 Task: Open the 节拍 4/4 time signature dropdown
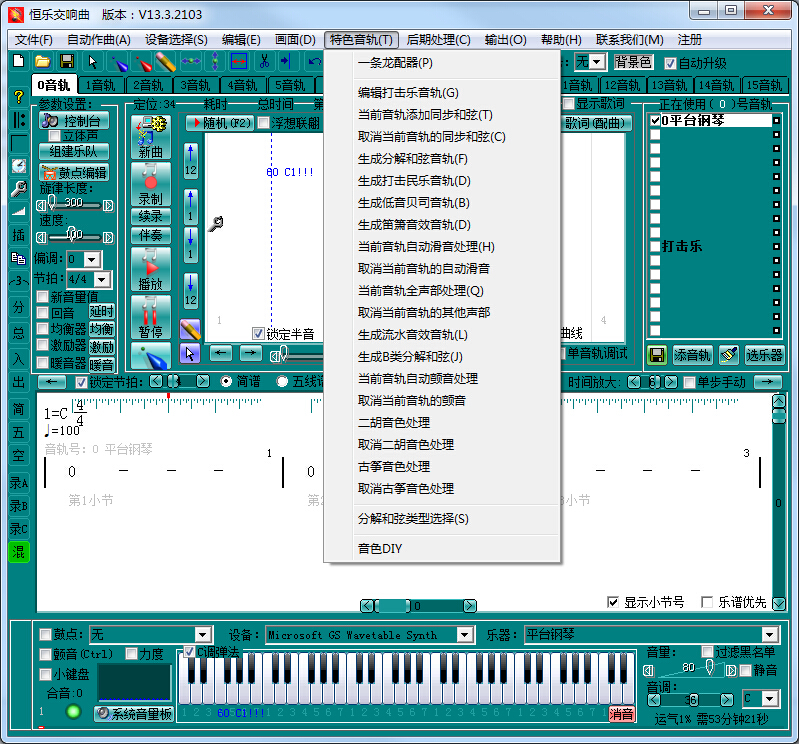102,279
